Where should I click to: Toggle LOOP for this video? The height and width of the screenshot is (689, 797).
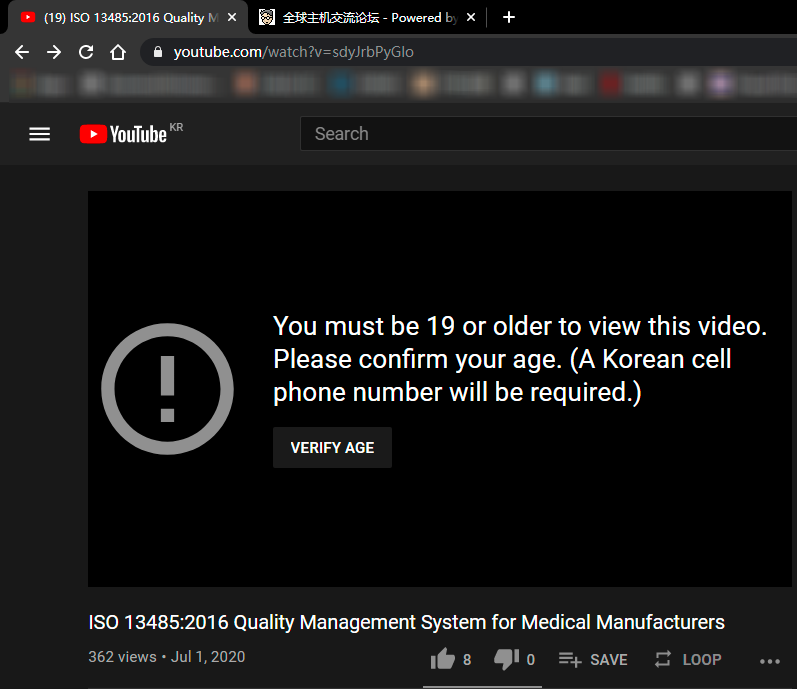click(x=688, y=660)
